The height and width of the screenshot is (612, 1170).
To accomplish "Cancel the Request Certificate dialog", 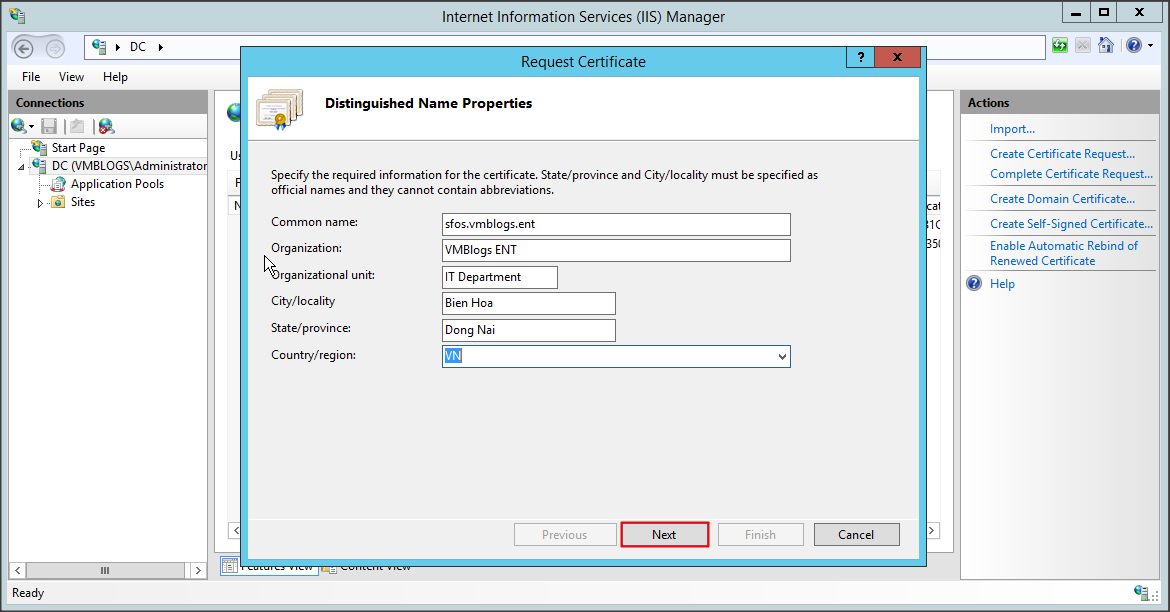I will (x=856, y=535).
